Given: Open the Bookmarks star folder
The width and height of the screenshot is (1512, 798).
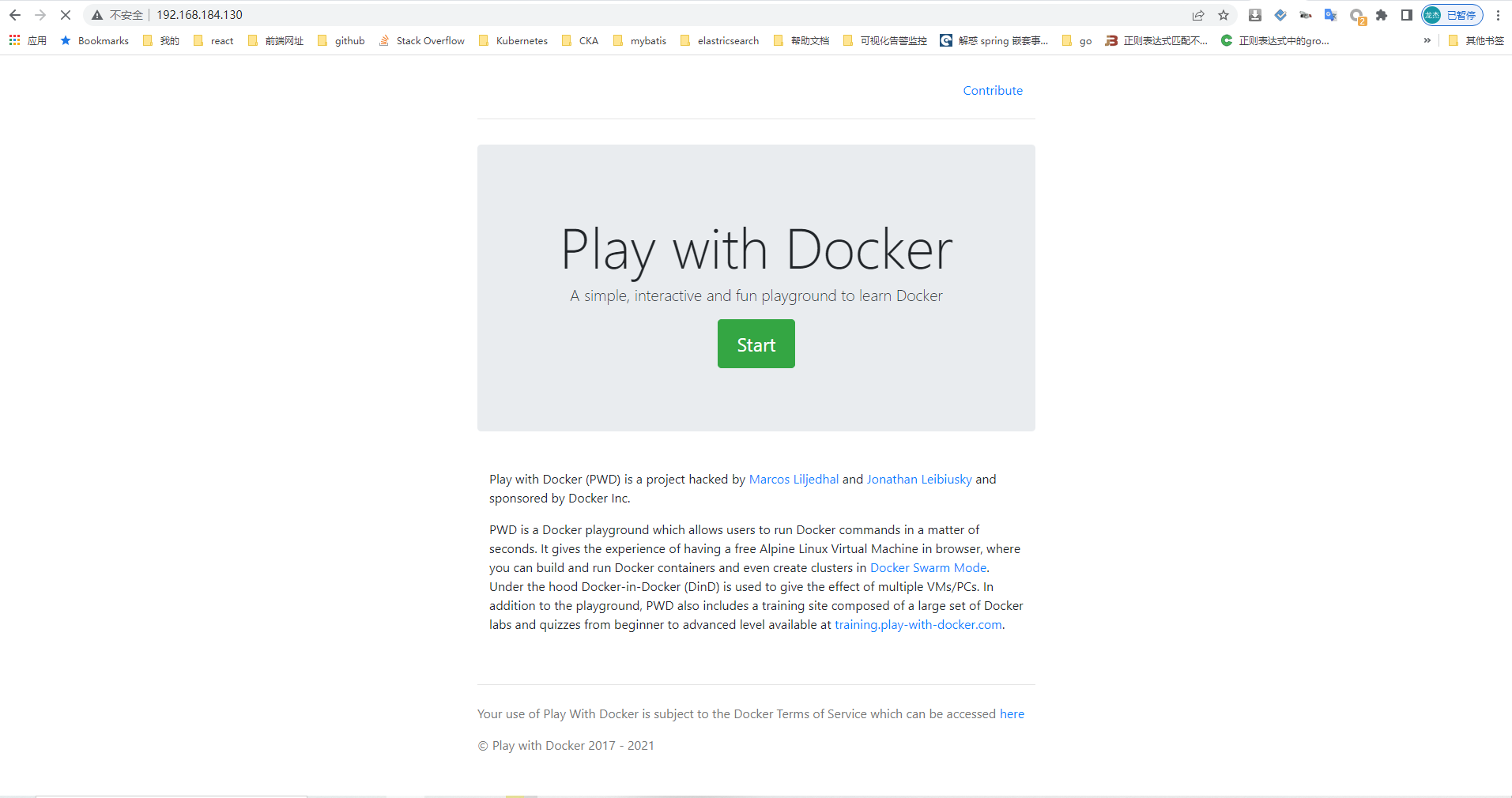Looking at the screenshot, I should click(95, 40).
